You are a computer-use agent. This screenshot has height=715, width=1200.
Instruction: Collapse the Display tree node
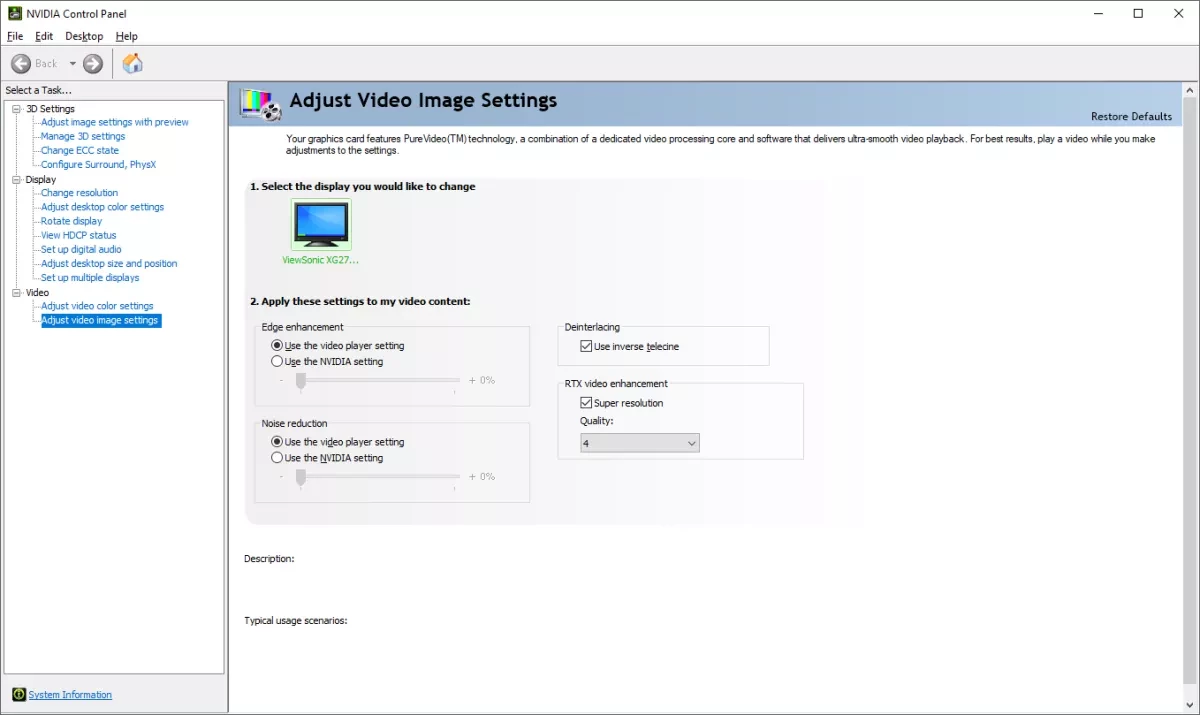[16, 179]
